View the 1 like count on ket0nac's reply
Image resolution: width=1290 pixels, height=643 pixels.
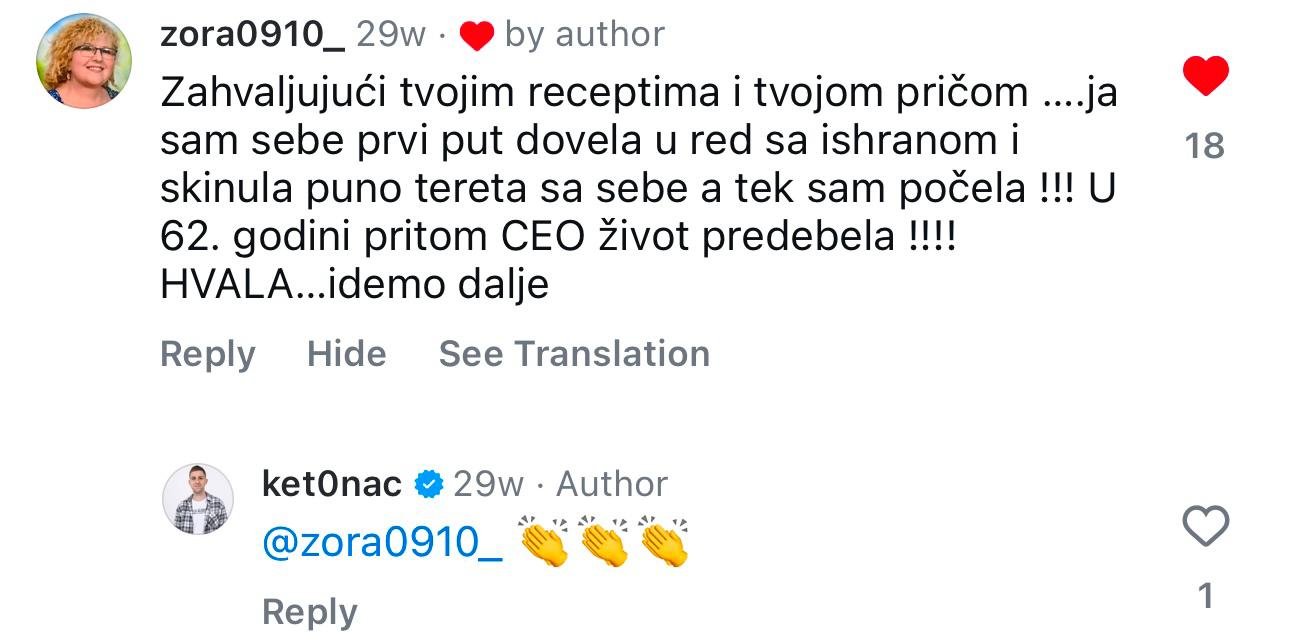(1205, 596)
